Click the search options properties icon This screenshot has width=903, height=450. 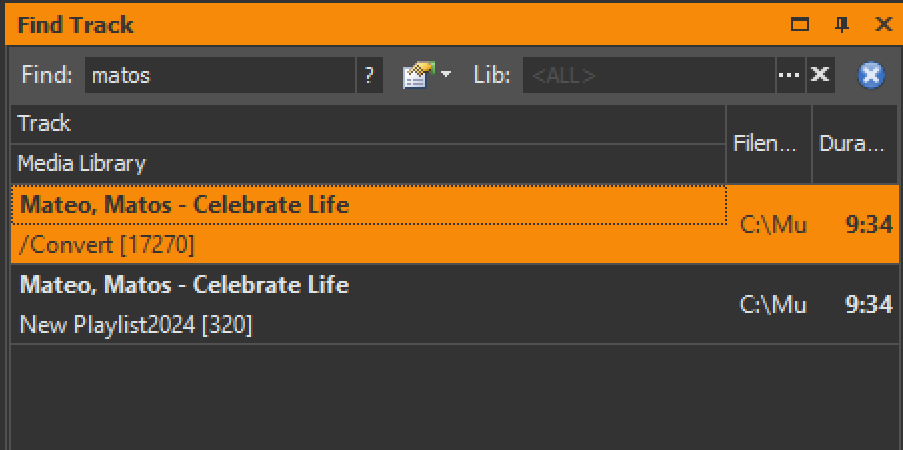415,75
